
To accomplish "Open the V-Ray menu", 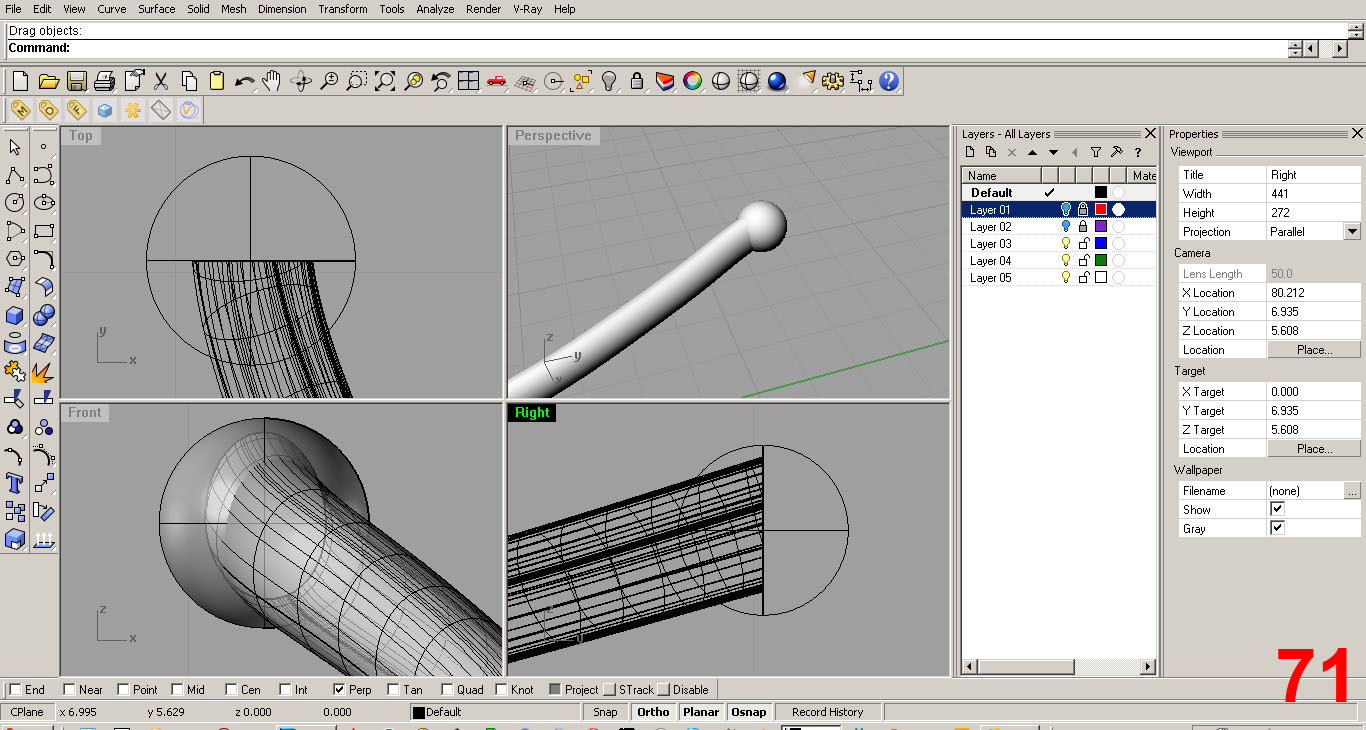I will coord(528,9).
